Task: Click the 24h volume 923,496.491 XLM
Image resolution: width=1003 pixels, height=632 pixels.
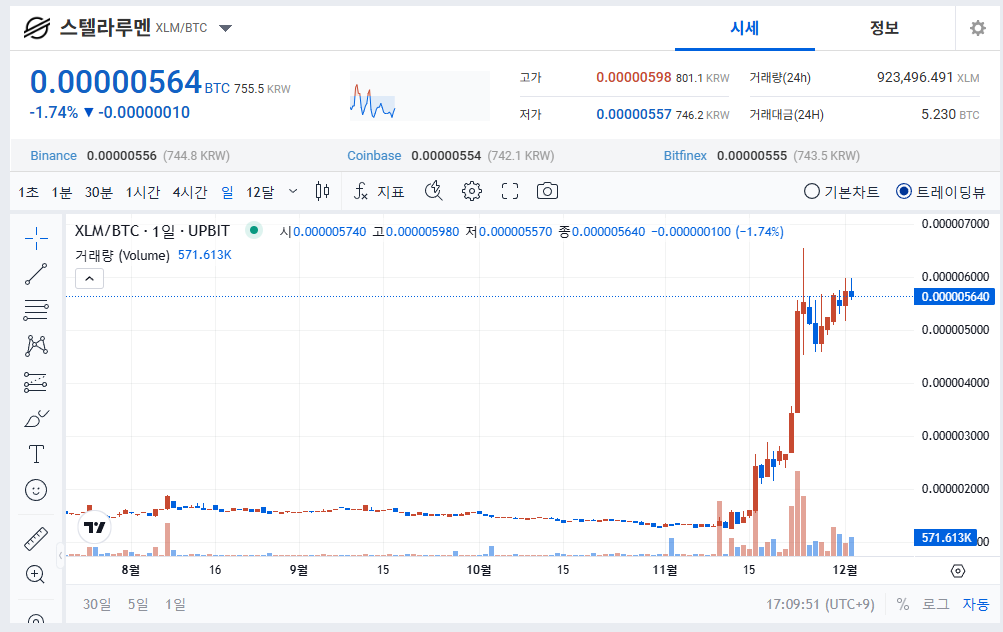Action: click(x=928, y=77)
